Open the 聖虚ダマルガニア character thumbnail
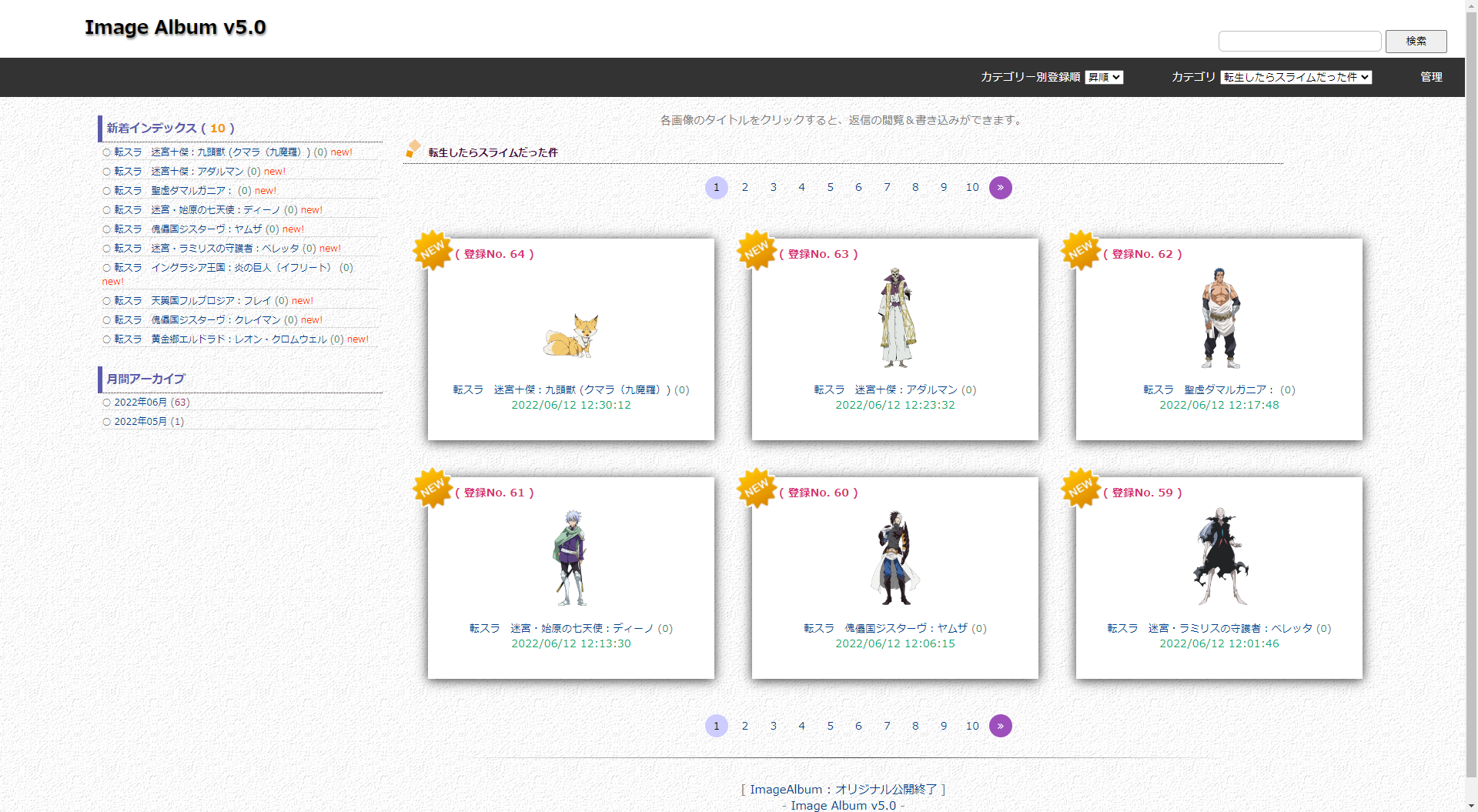 coord(1219,317)
